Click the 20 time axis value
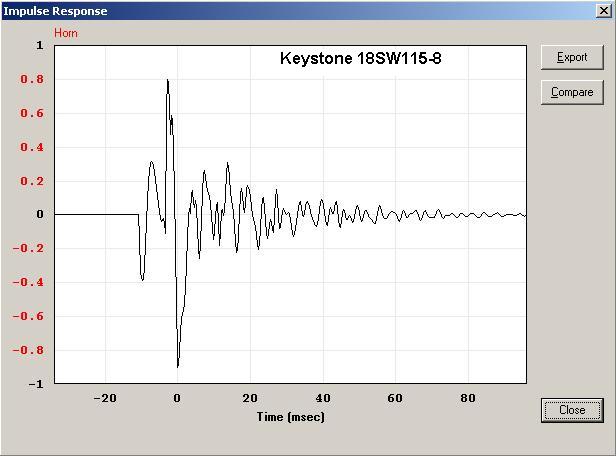Viewport: 616px width, 456px height. (250, 398)
